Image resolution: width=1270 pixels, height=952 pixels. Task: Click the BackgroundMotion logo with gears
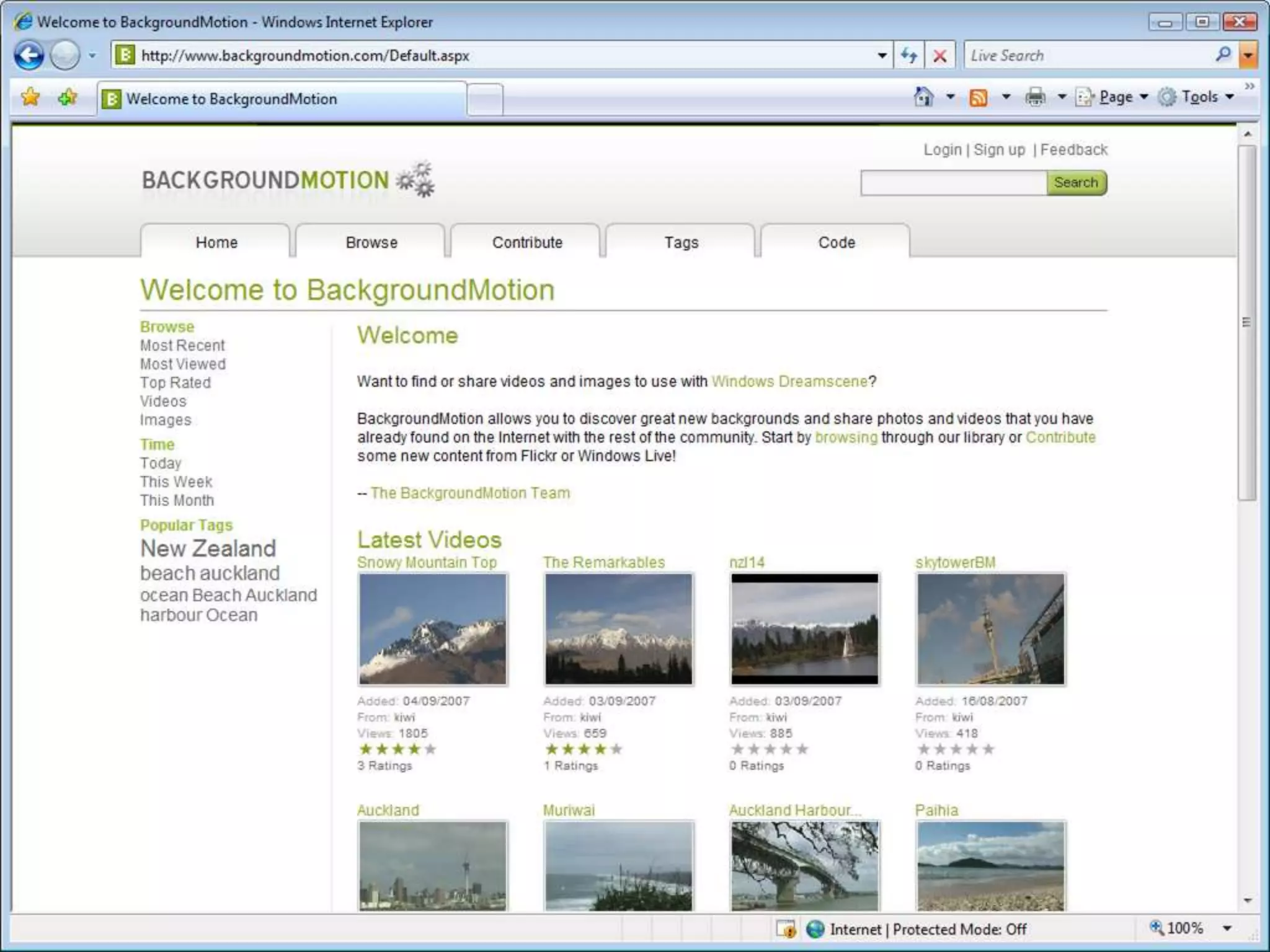288,180
